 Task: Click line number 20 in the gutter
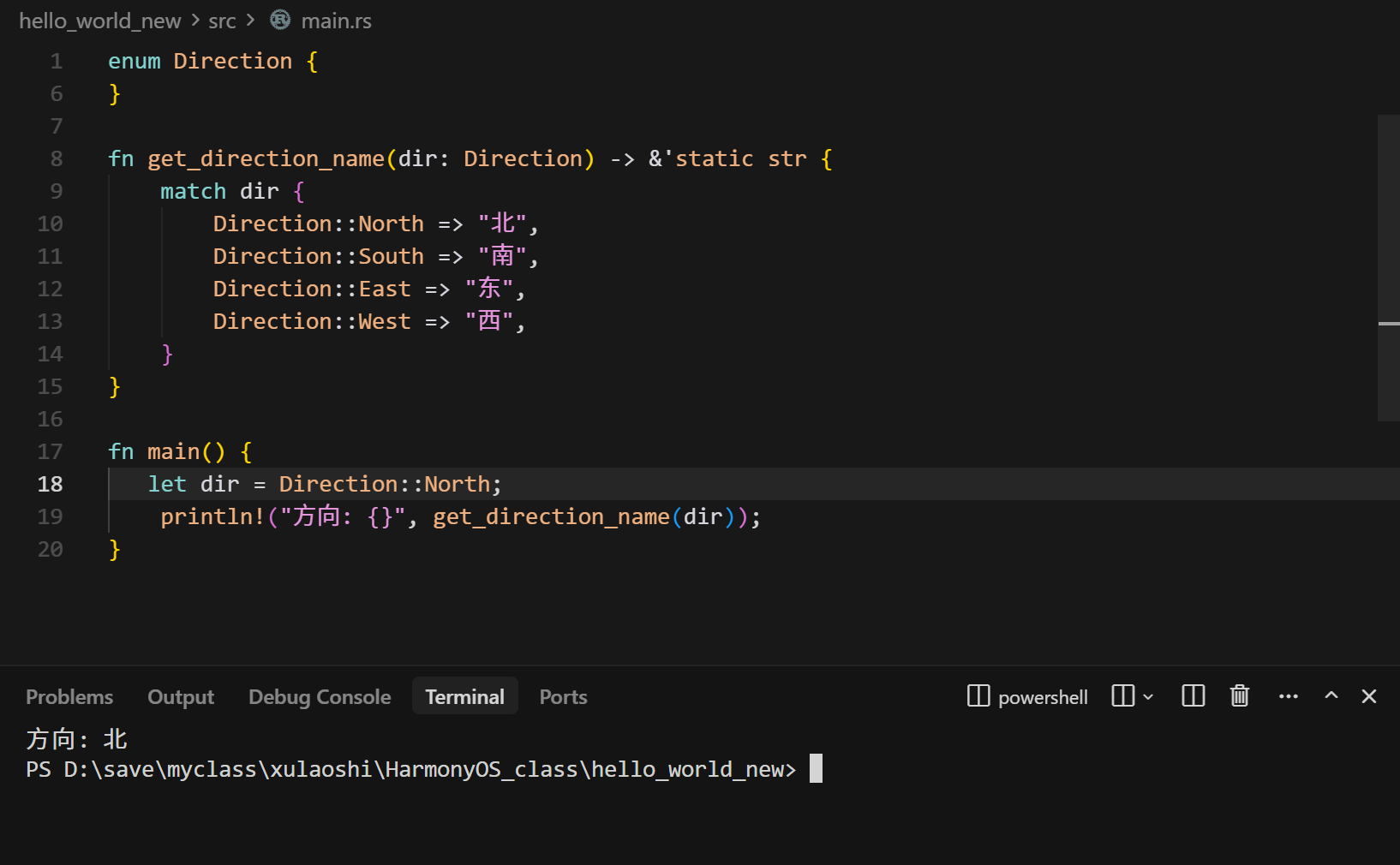(51, 549)
